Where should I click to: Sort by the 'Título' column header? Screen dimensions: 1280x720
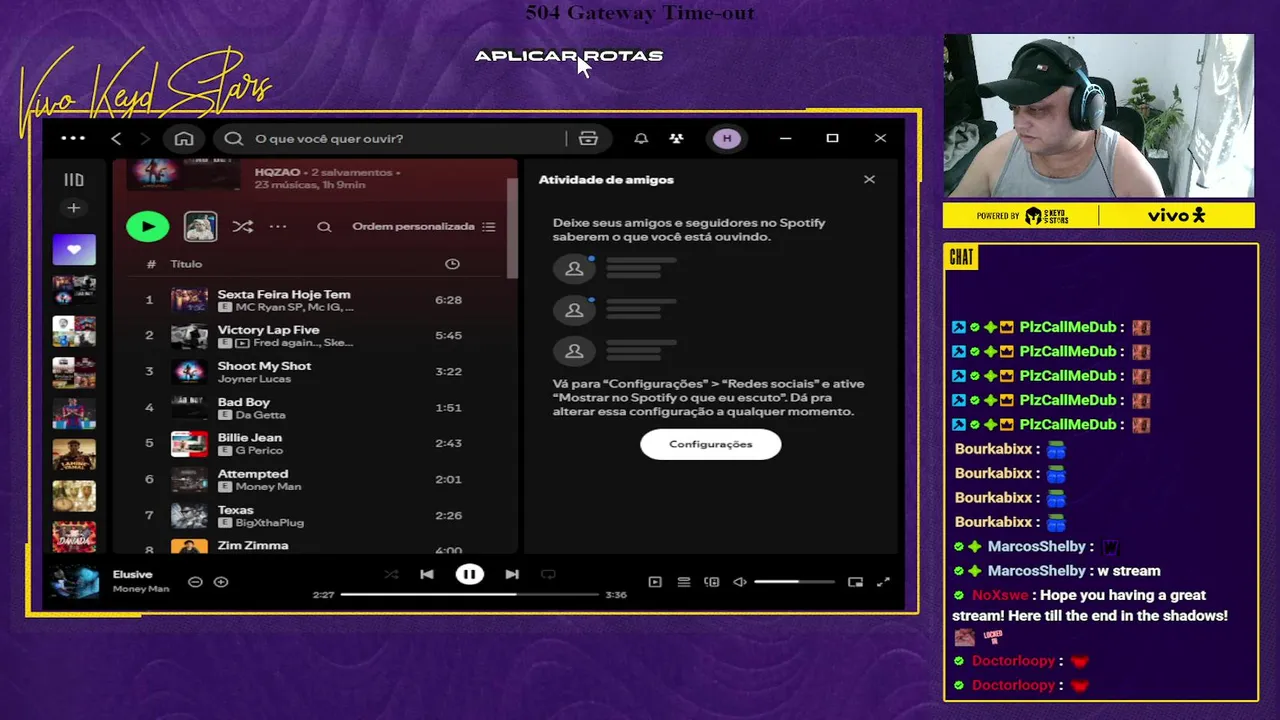point(186,264)
